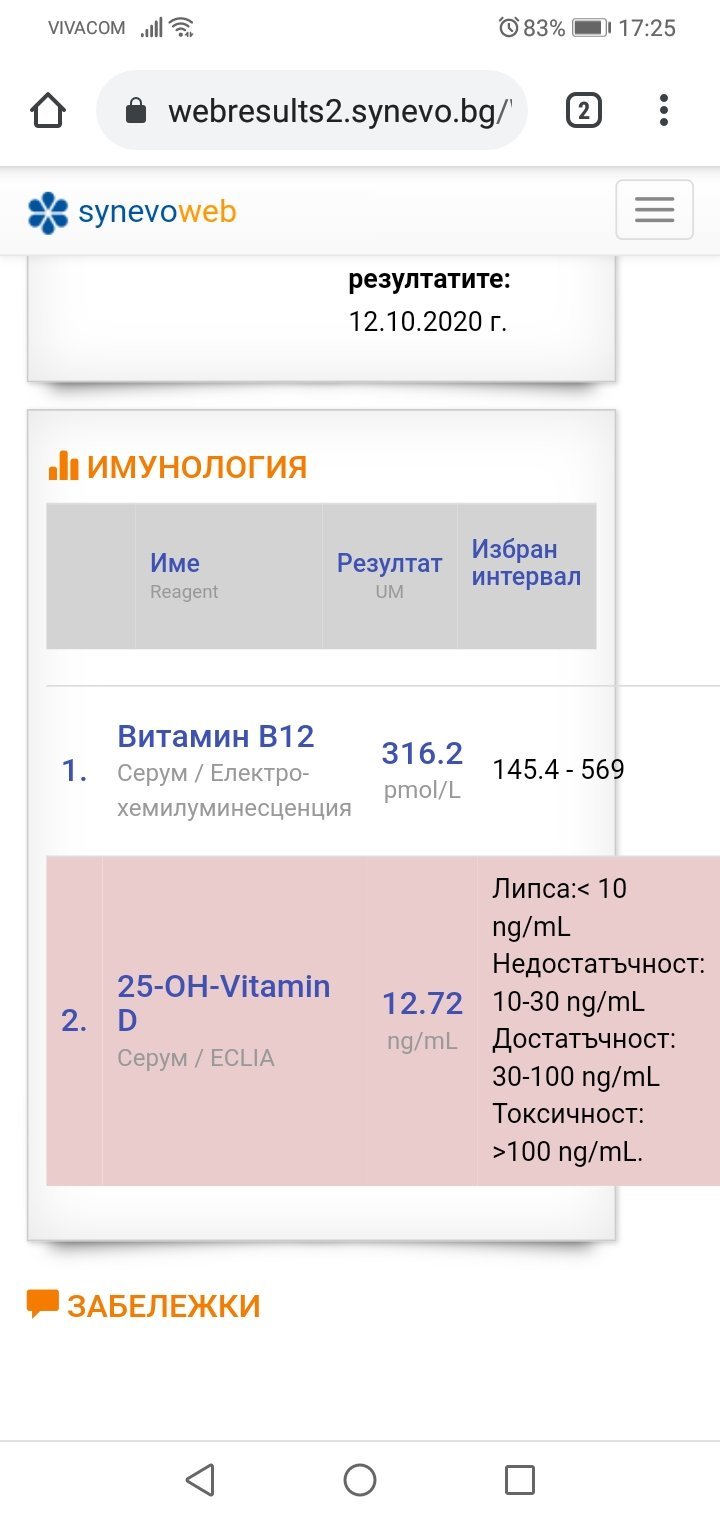Tap the padlock site security icon
The height and width of the screenshot is (1520, 720).
pyautogui.click(x=136, y=111)
